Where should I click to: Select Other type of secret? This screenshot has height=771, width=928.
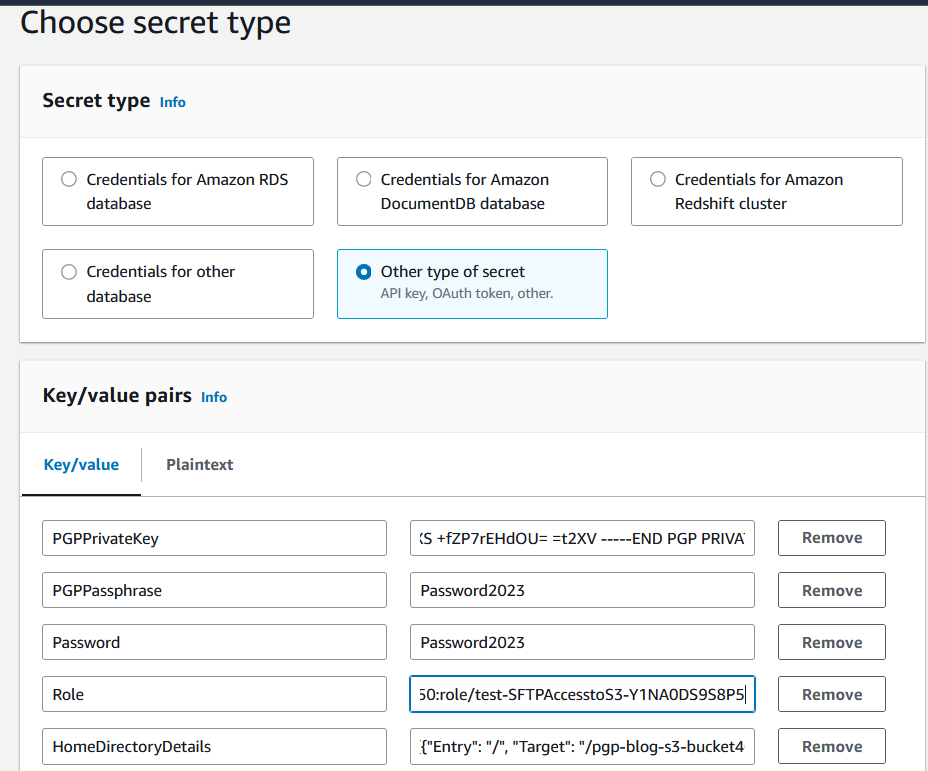click(x=363, y=271)
